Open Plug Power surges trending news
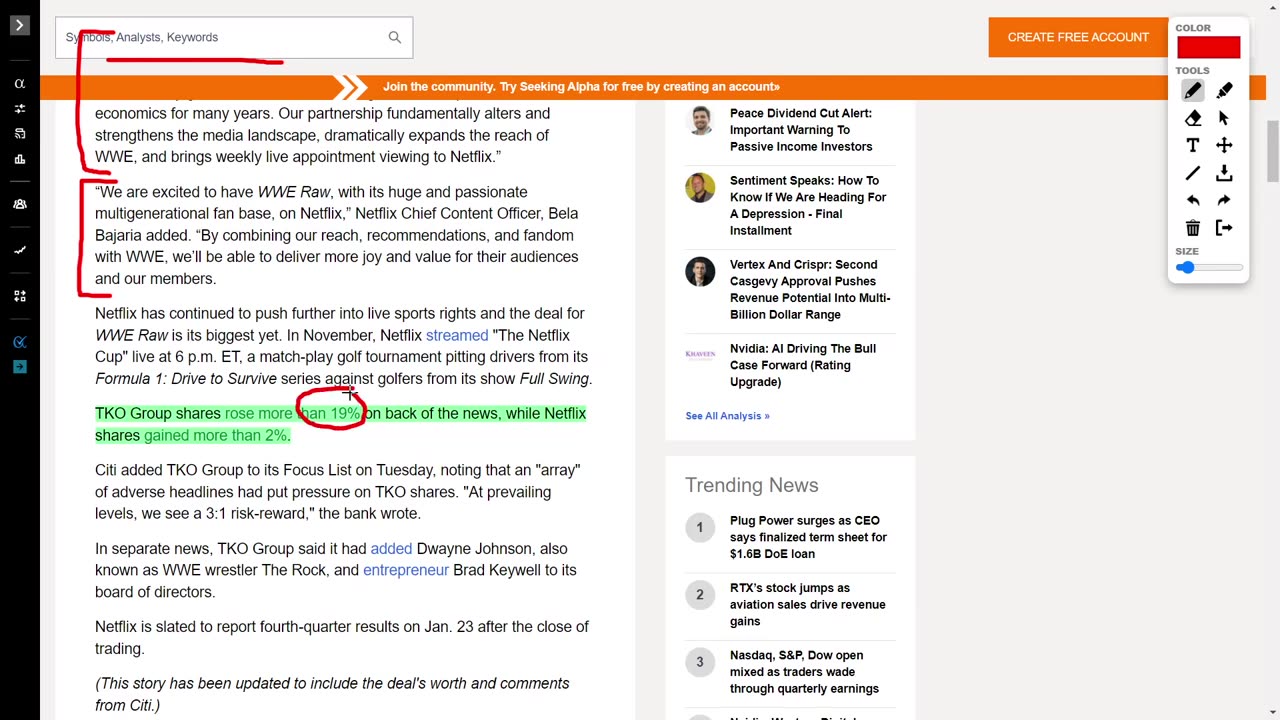 click(x=808, y=537)
